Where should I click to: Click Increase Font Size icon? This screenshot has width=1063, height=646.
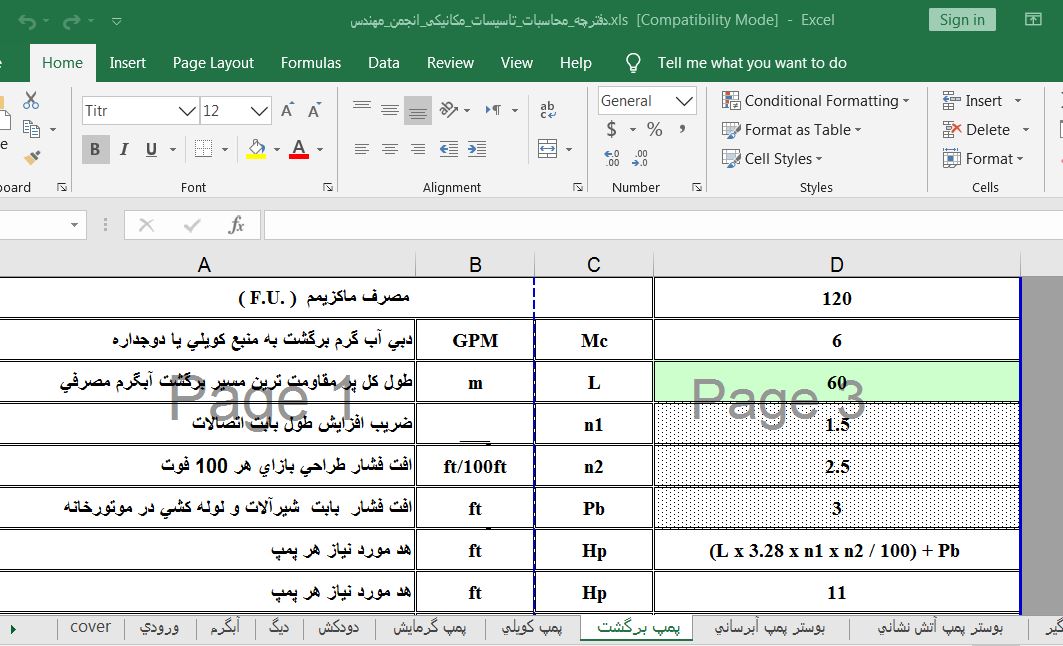pyautogui.click(x=288, y=110)
